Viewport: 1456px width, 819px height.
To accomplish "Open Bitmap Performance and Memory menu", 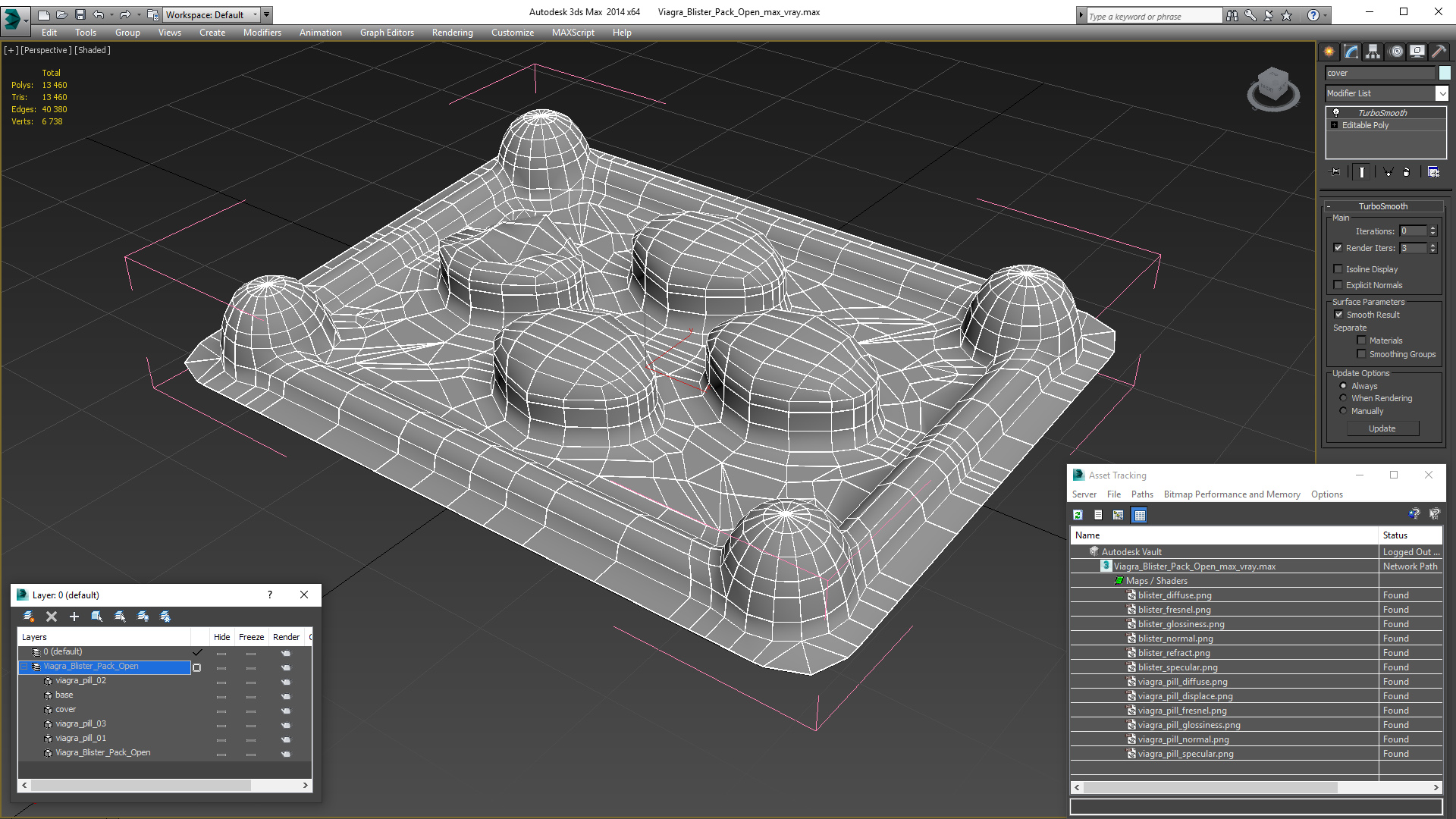I will tap(1232, 494).
